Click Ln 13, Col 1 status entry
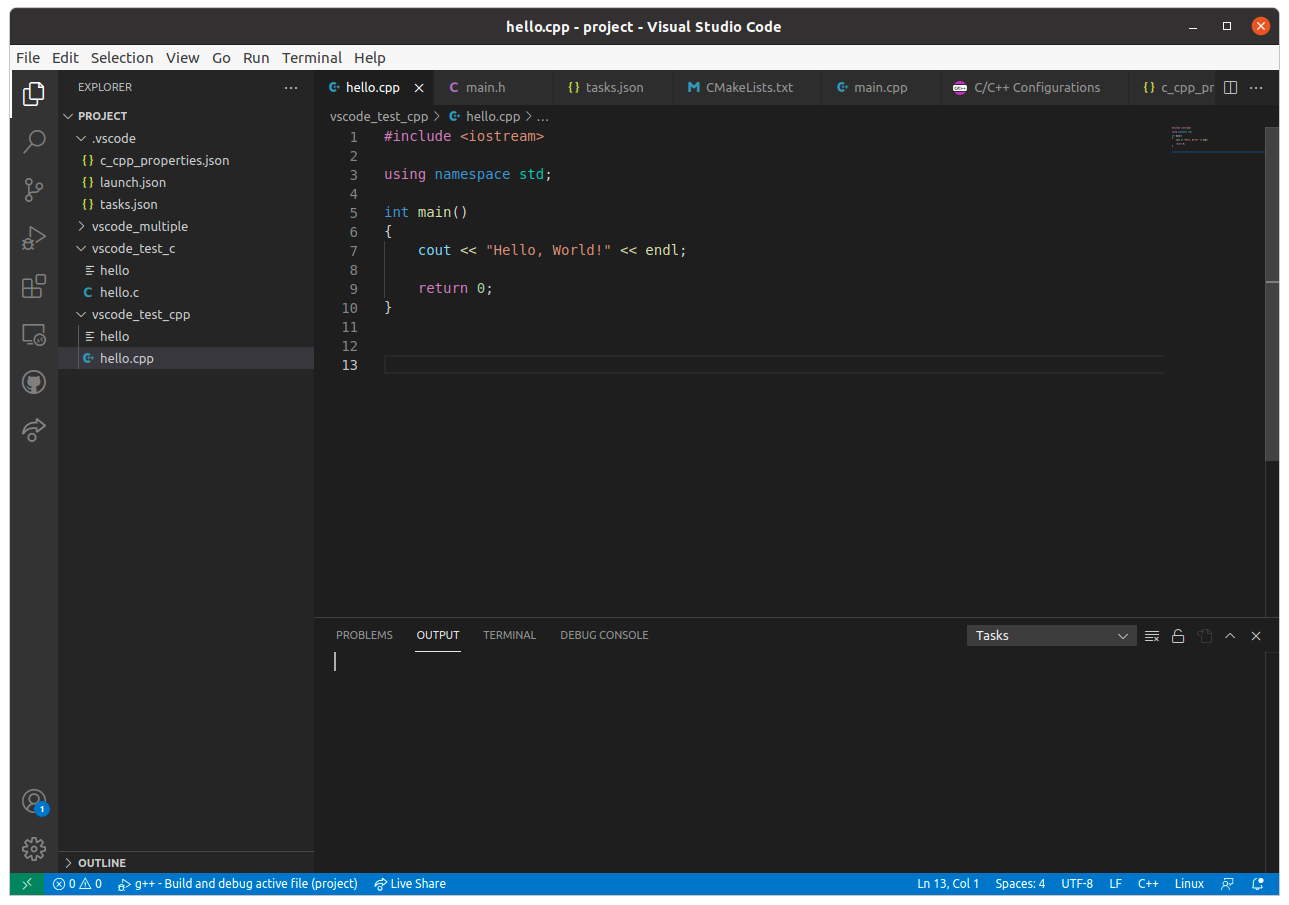Viewport: 1289px width, 905px height. (x=948, y=884)
